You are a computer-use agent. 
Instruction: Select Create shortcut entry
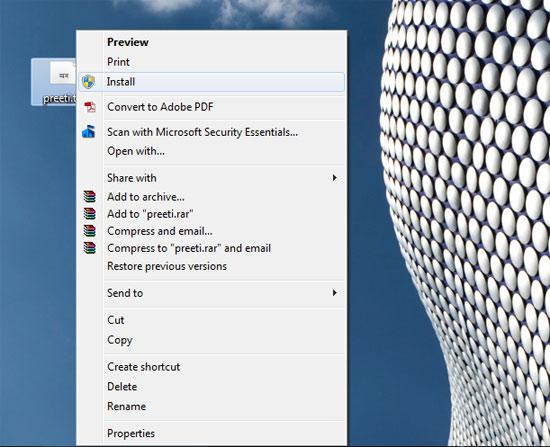pos(211,367)
